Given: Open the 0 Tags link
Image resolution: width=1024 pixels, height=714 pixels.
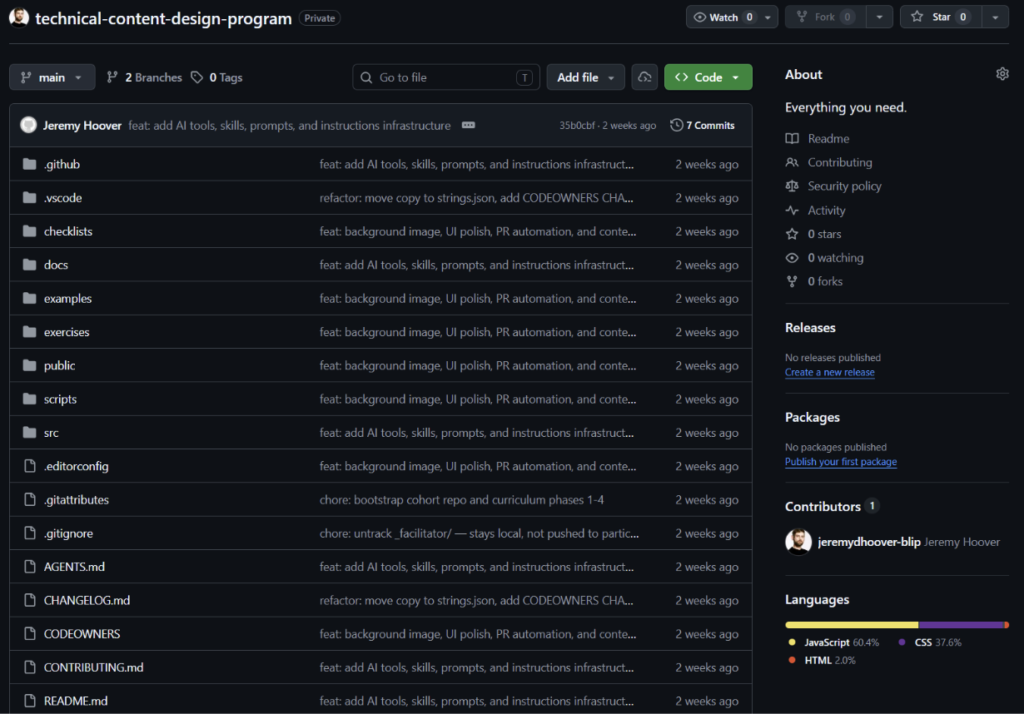Looking at the screenshot, I should [217, 77].
